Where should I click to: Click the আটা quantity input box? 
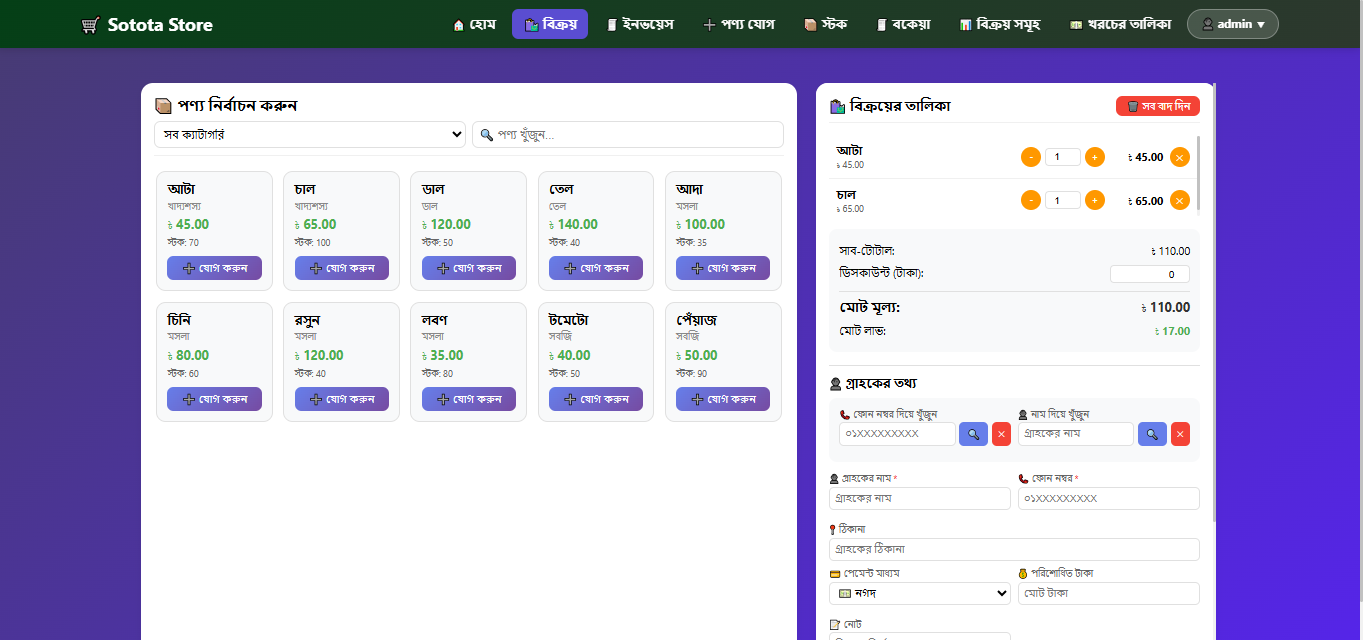1063,157
